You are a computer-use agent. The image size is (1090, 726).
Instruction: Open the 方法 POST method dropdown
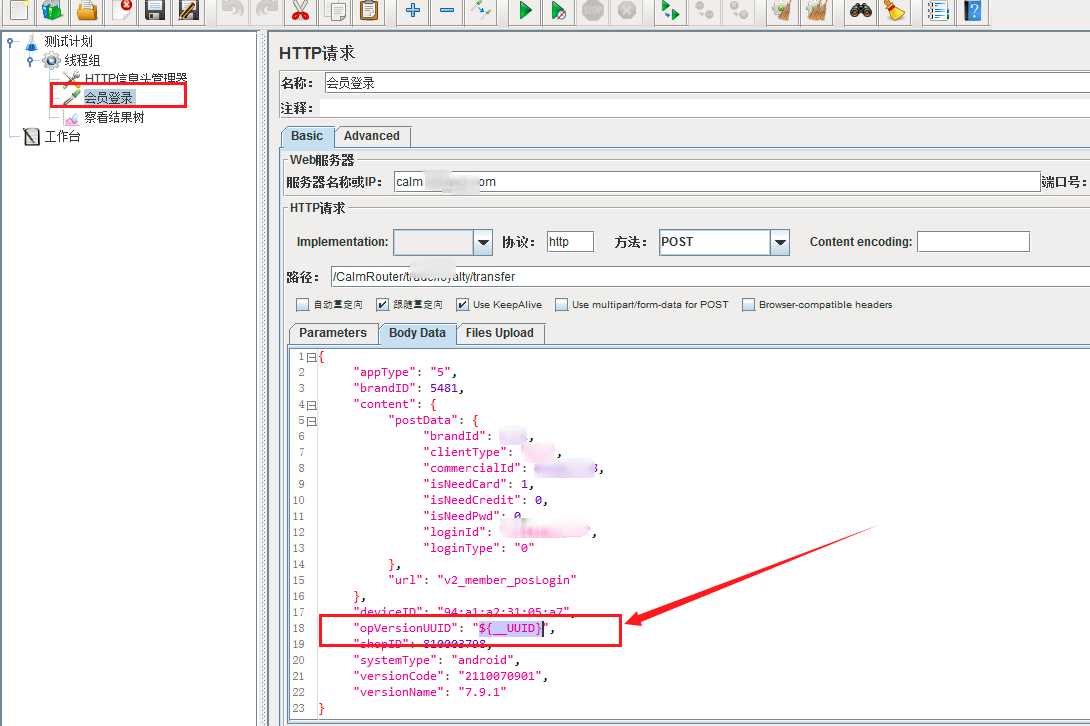(780, 242)
